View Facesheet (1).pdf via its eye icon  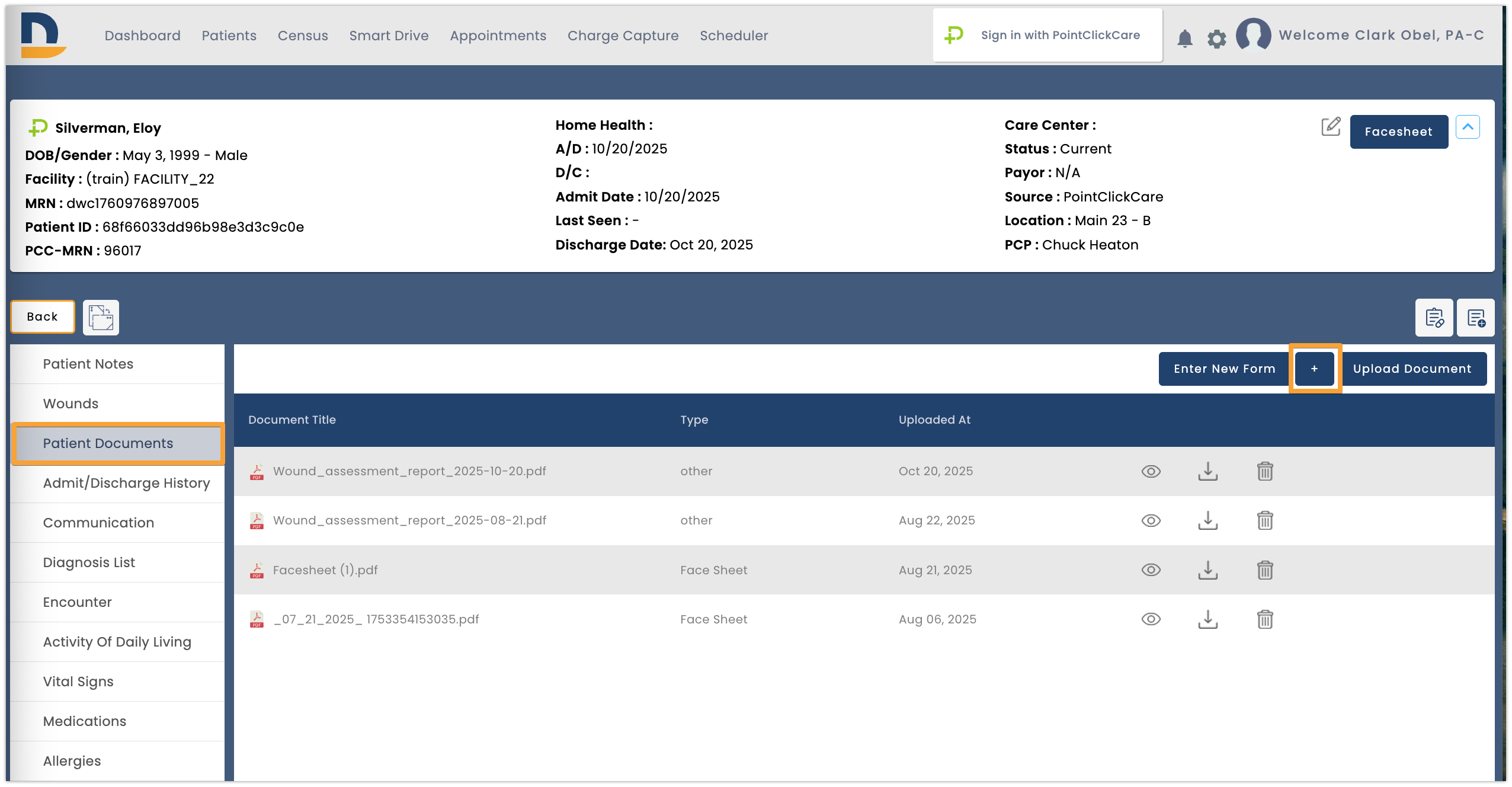(x=1151, y=570)
